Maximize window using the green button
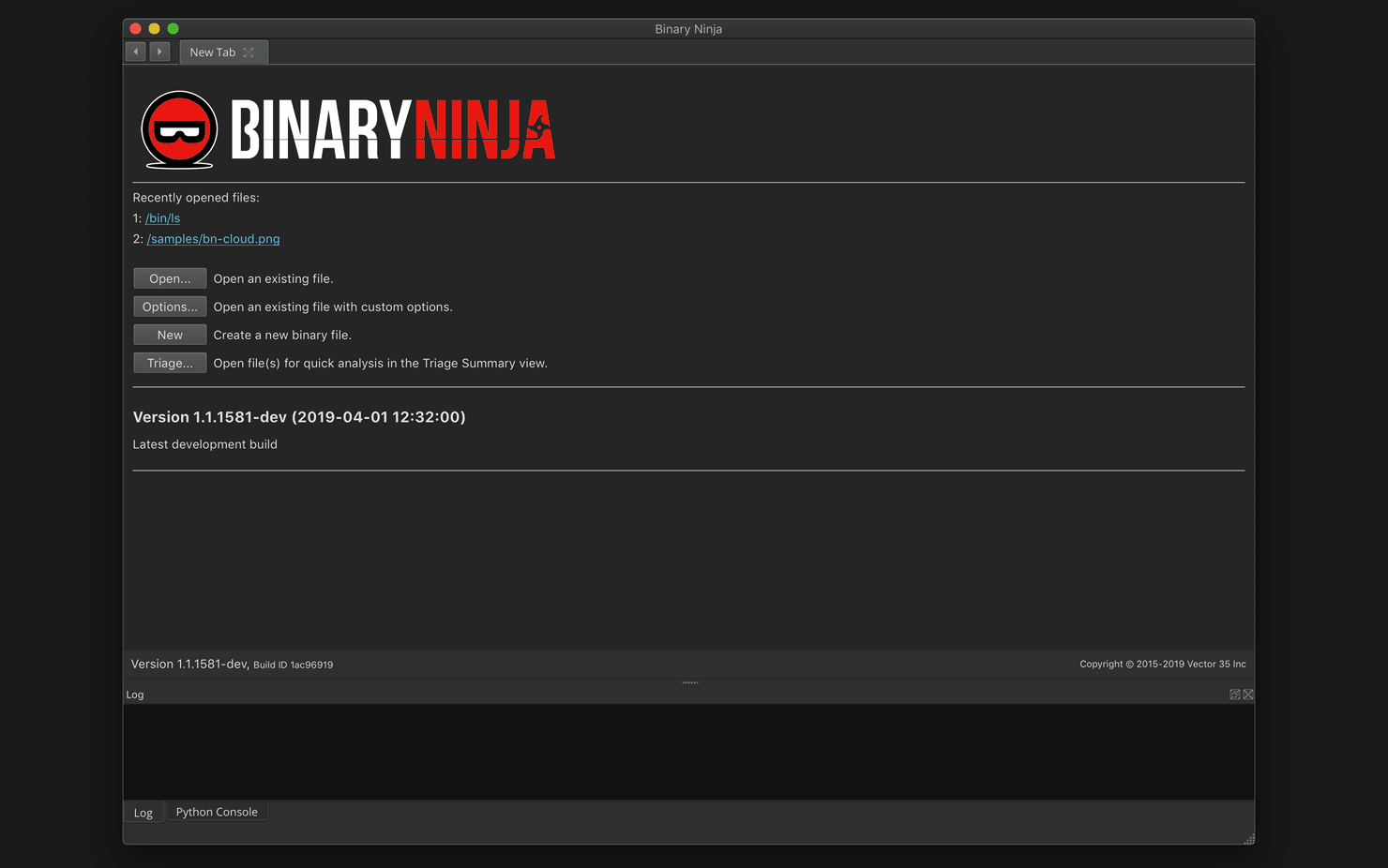The image size is (1388, 868). coord(173,29)
